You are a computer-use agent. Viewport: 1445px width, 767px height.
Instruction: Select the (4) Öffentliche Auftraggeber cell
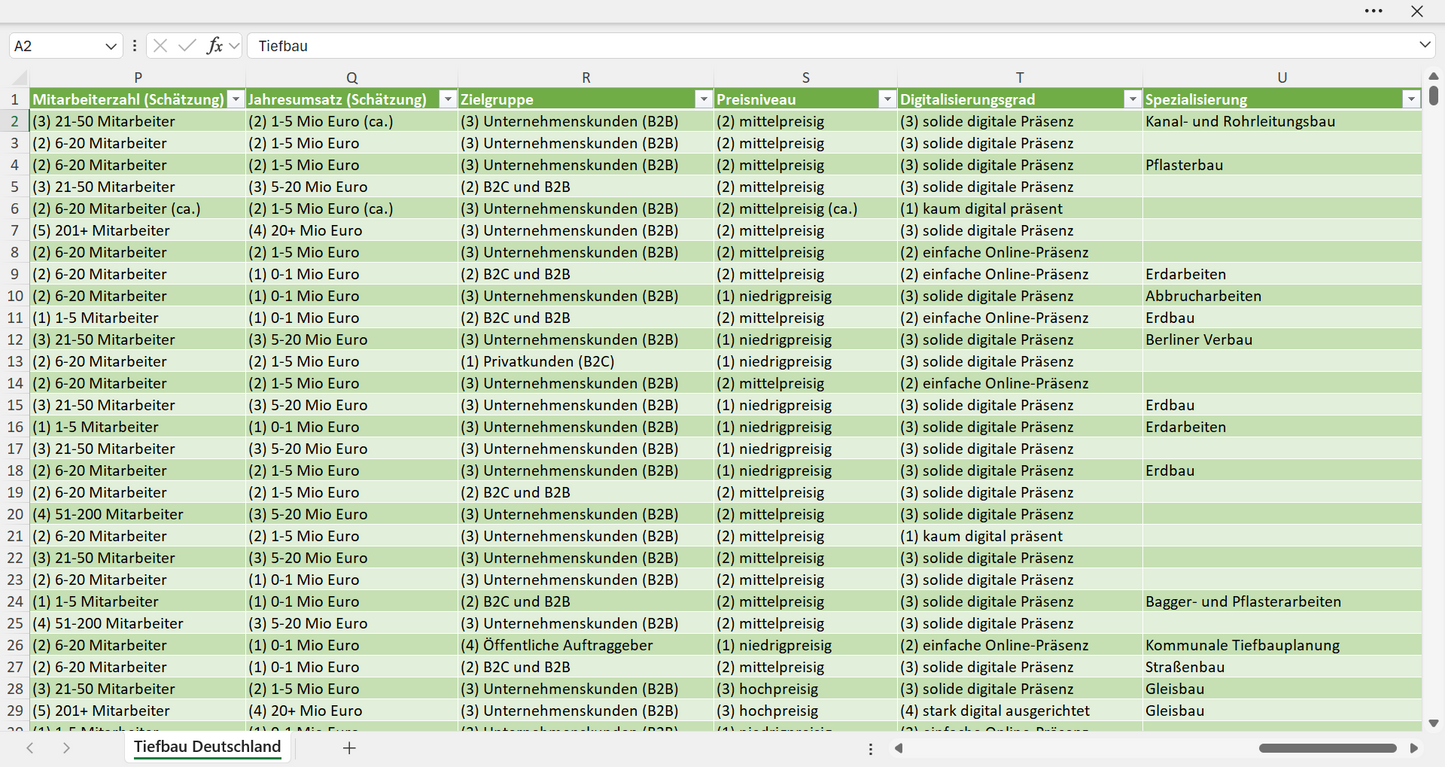pos(586,645)
